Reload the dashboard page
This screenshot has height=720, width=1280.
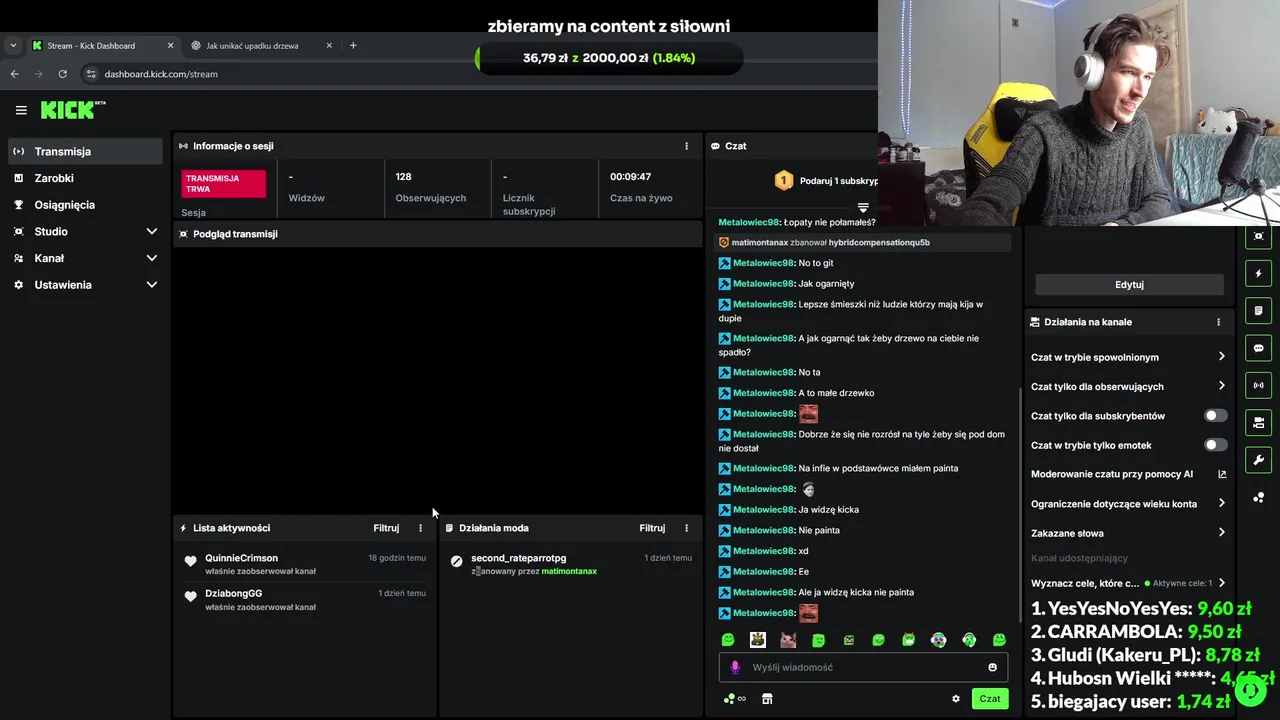tap(62, 74)
